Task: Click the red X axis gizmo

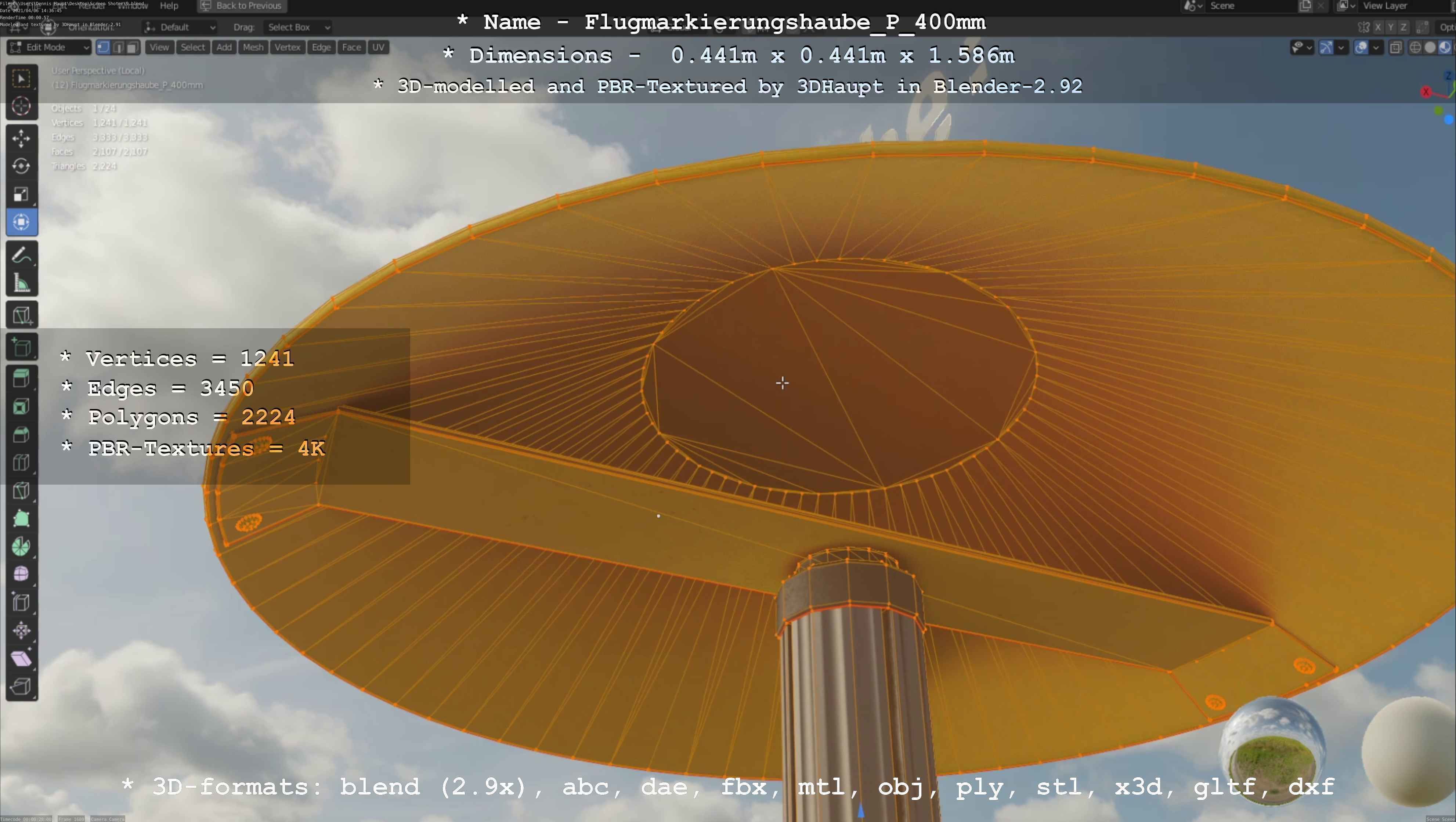Action: click(x=1426, y=92)
